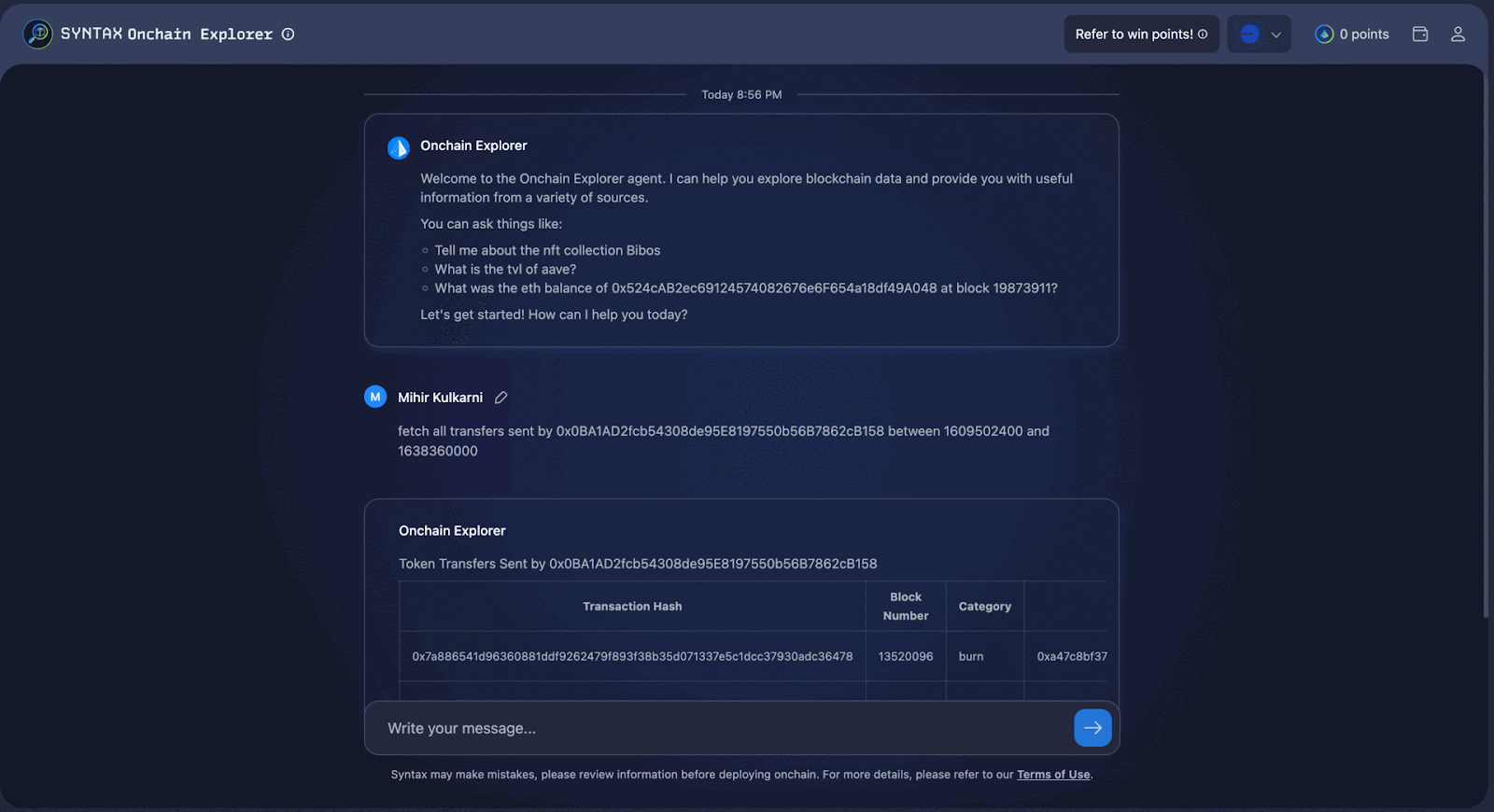The width and height of the screenshot is (1494, 812).
Task: Click the blue network globe icon
Action: click(x=1249, y=35)
